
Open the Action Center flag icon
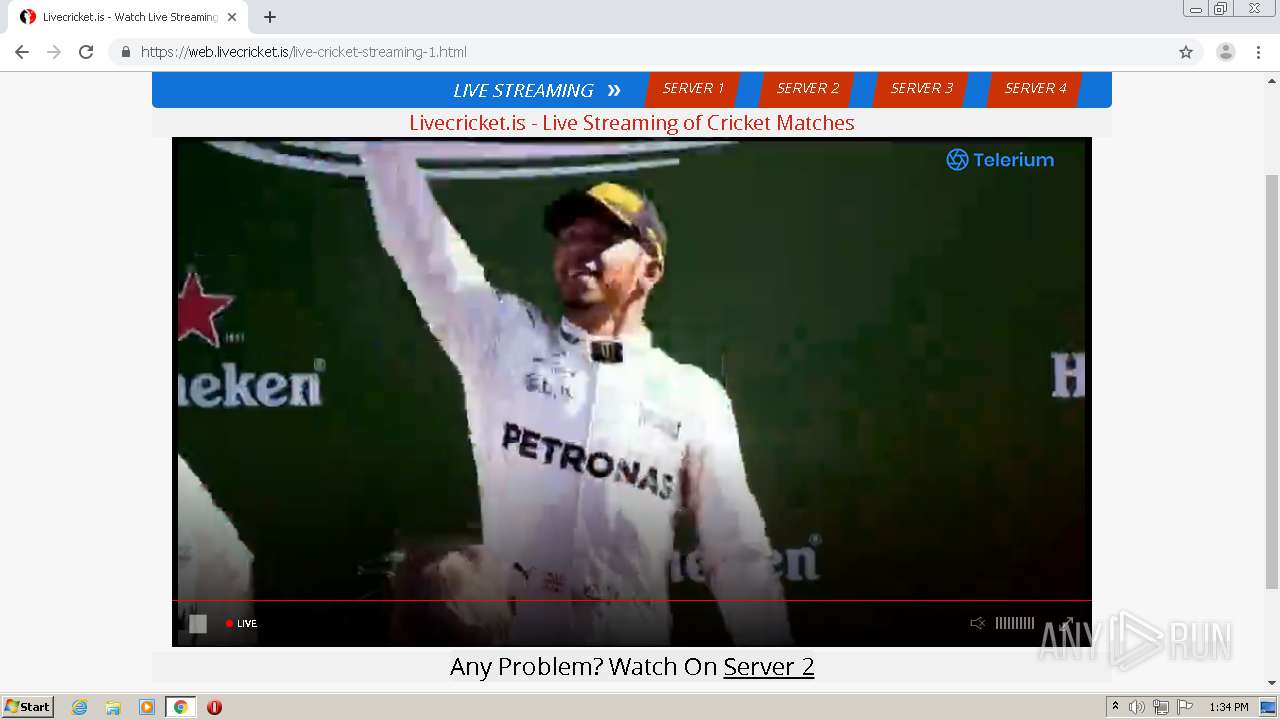1185,707
